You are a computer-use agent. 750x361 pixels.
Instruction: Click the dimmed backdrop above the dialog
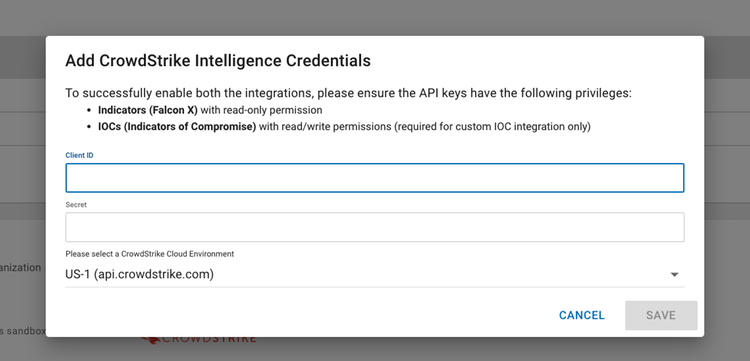coord(375,18)
